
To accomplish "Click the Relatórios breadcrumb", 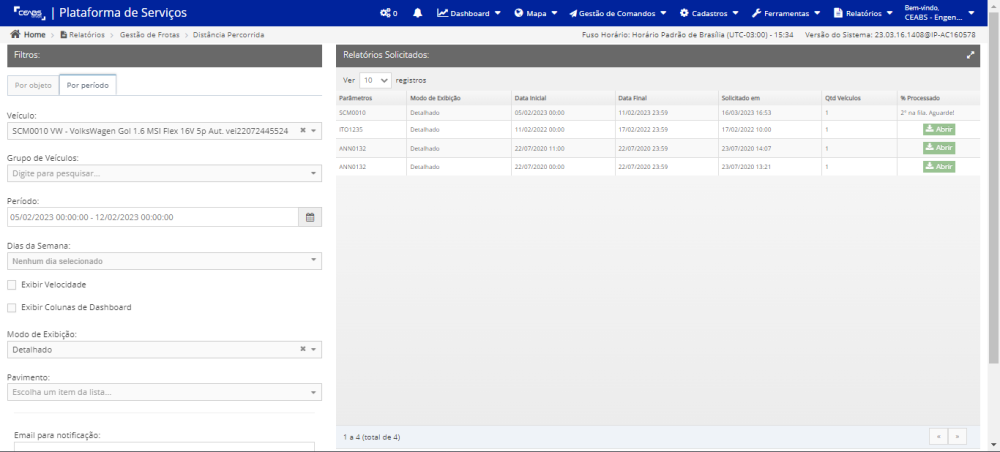I will point(82,35).
